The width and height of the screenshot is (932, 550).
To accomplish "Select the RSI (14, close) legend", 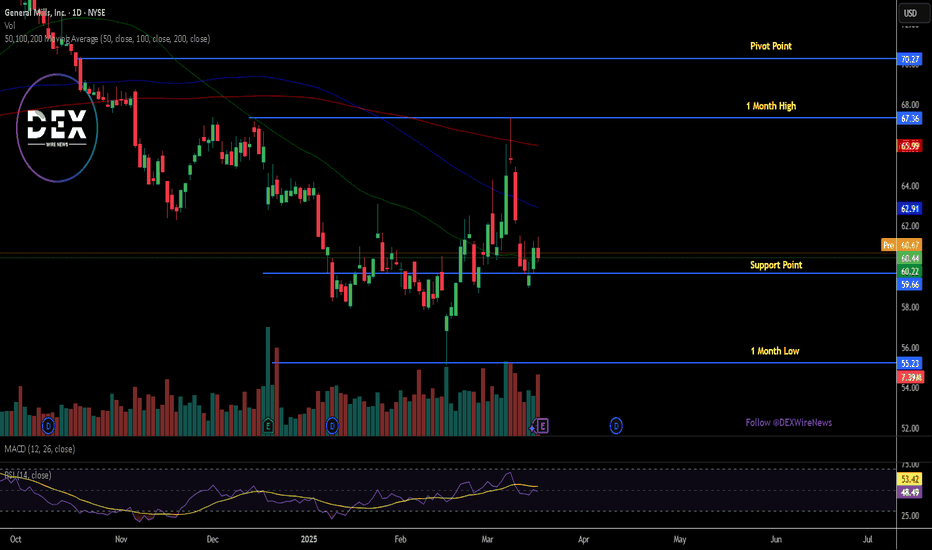I will click(28, 475).
